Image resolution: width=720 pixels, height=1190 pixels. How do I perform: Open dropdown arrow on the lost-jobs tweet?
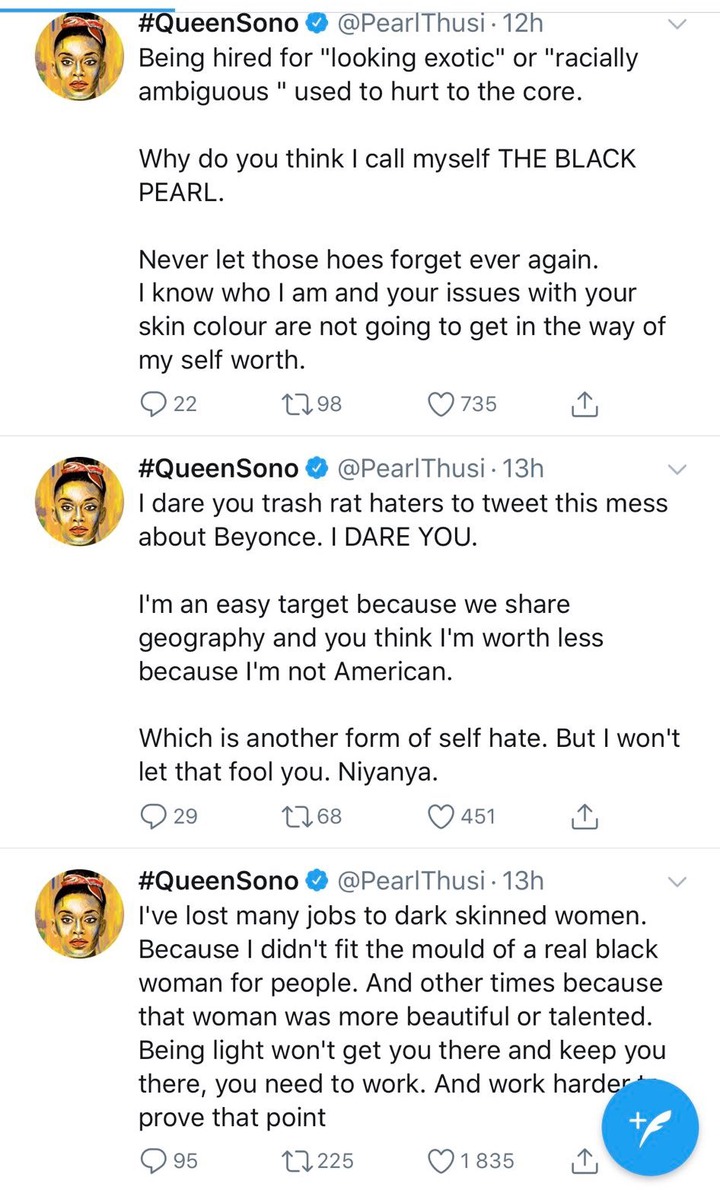tap(677, 881)
